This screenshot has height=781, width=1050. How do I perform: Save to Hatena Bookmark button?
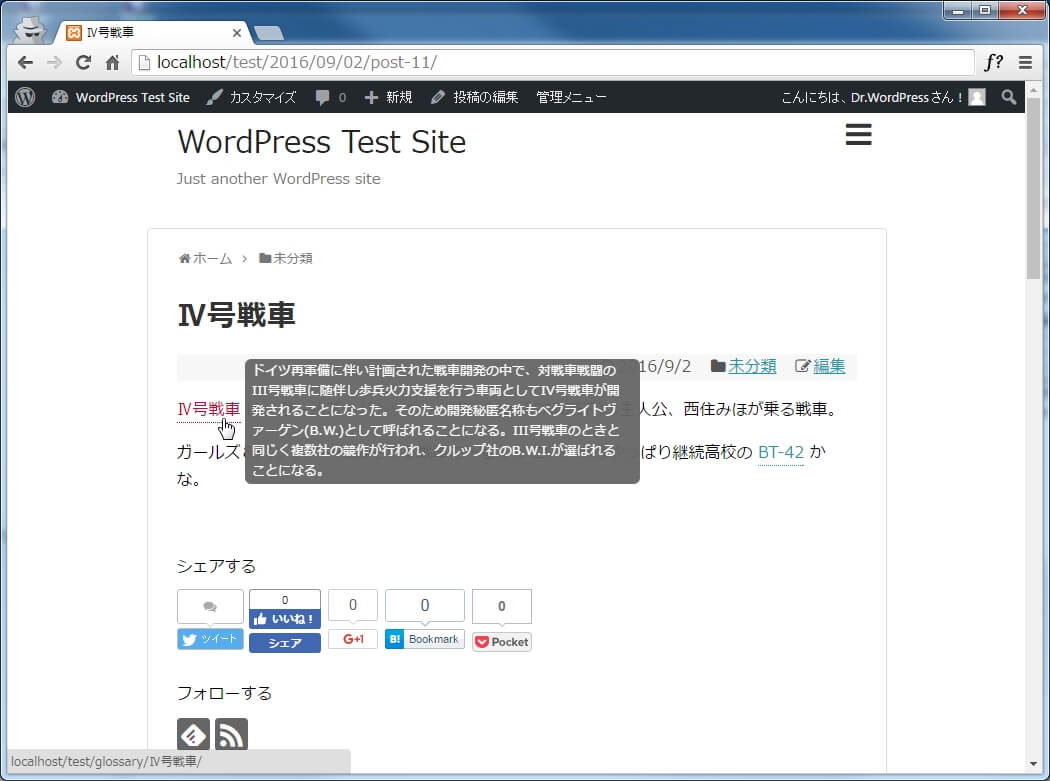pos(425,639)
